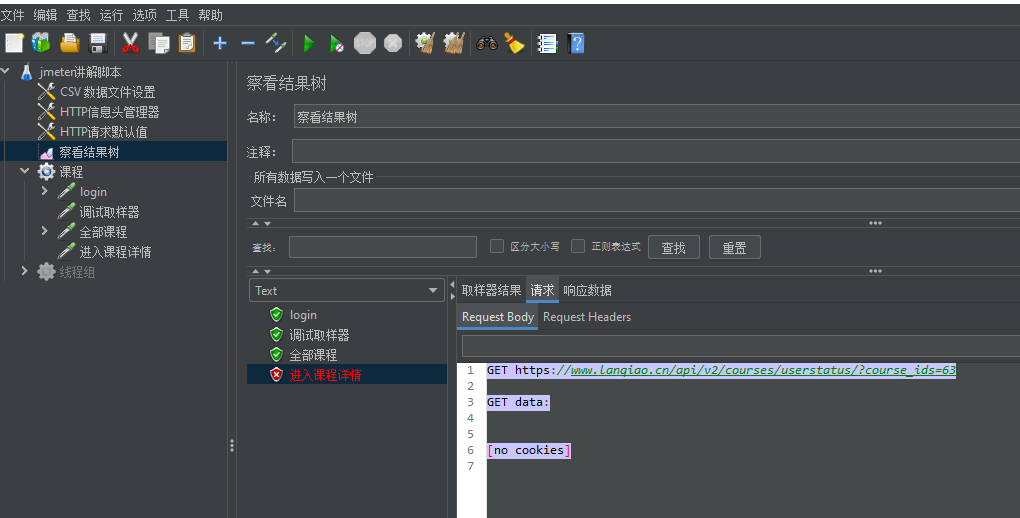
Task: Click the Reset Search broom icon
Action: pos(515,43)
